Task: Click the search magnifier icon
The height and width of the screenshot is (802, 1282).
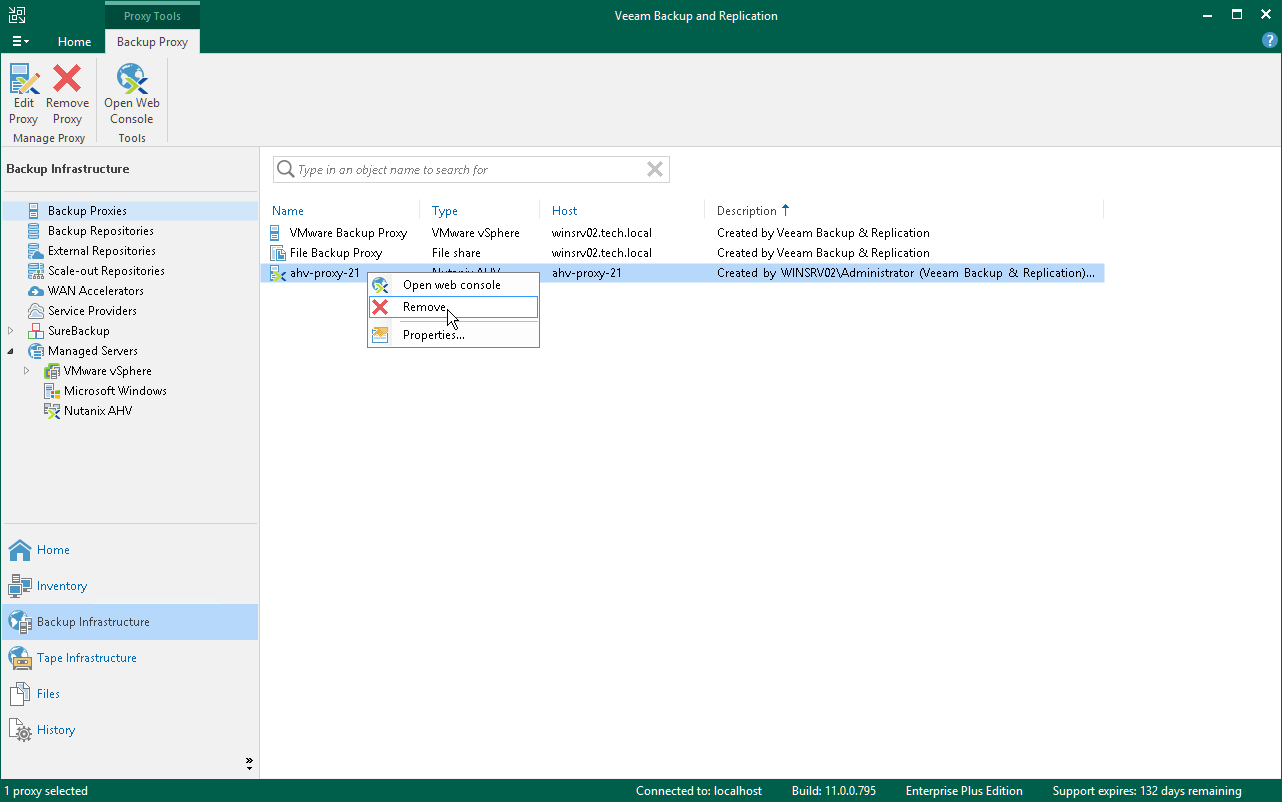Action: coord(285,170)
